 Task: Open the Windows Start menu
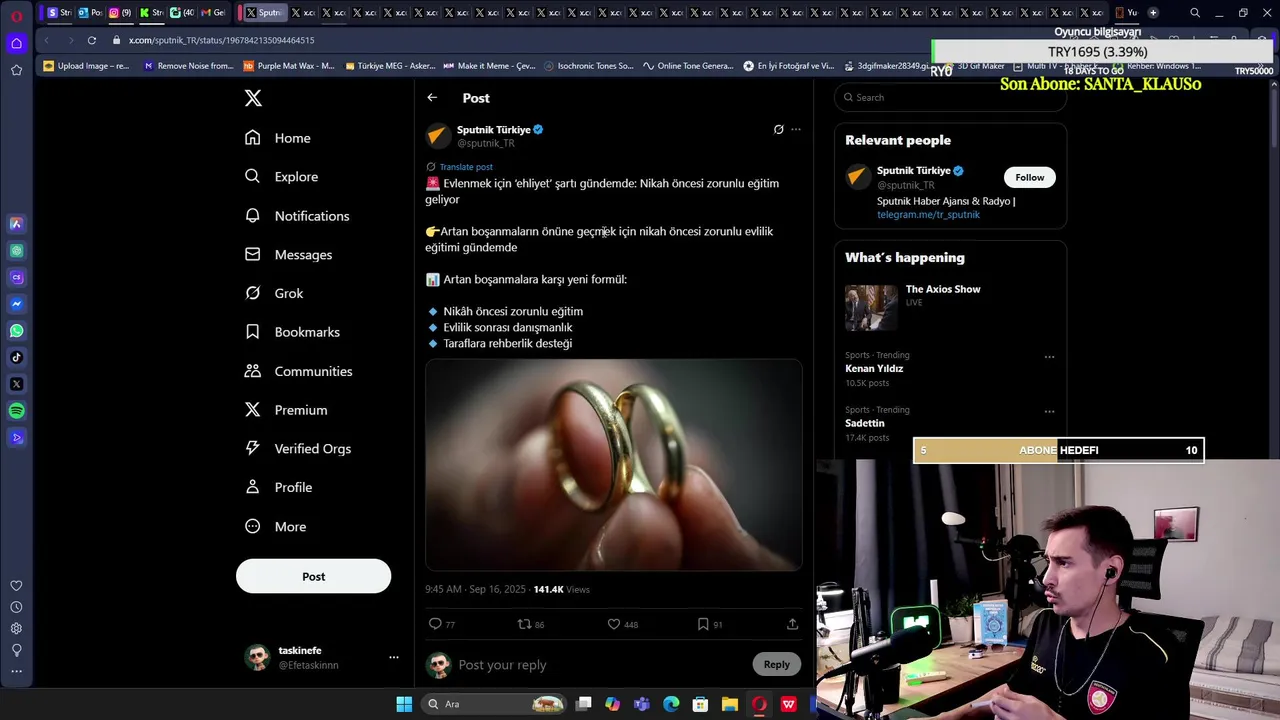404,704
